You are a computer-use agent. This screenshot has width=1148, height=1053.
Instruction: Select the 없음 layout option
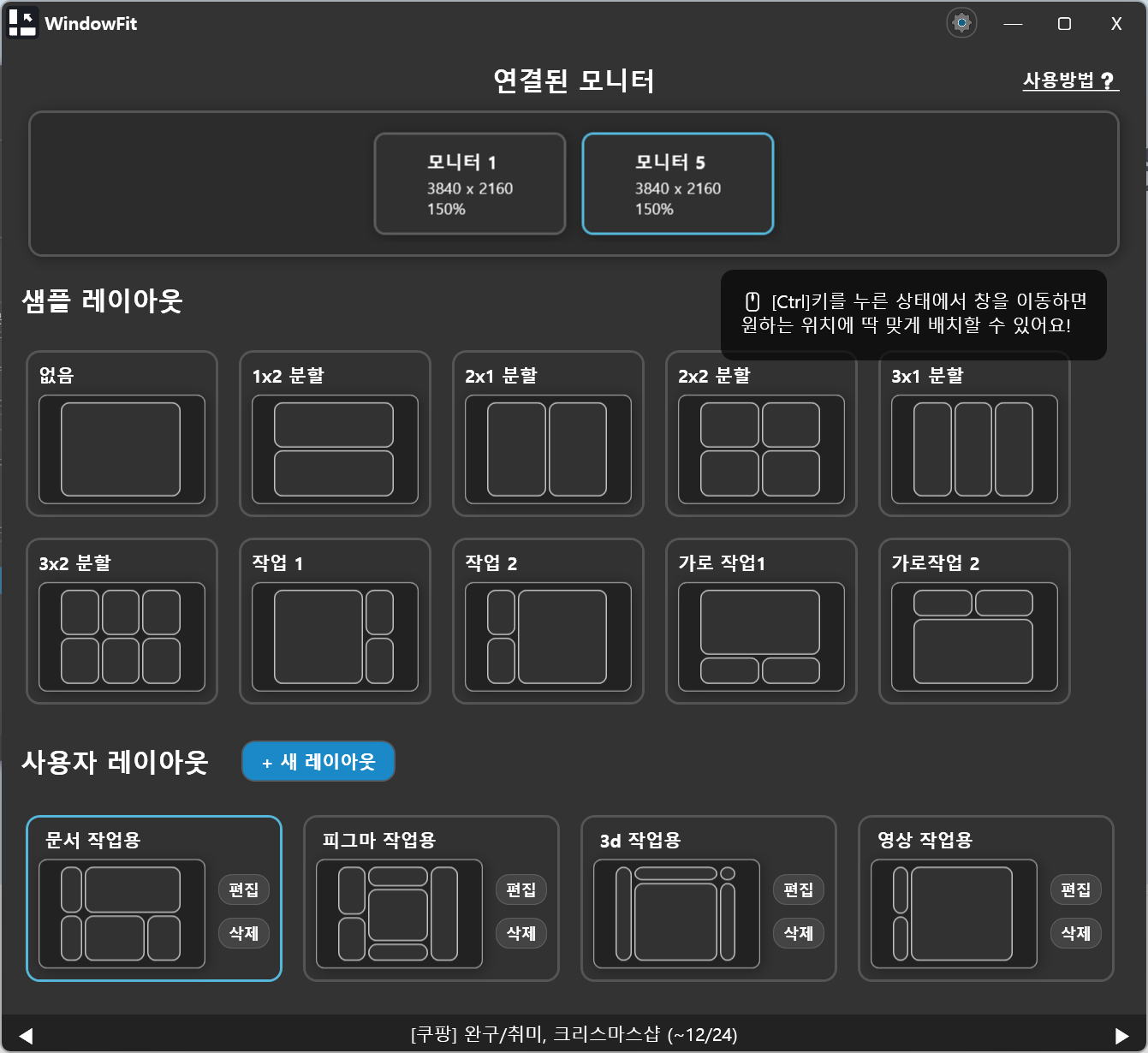pos(122,449)
